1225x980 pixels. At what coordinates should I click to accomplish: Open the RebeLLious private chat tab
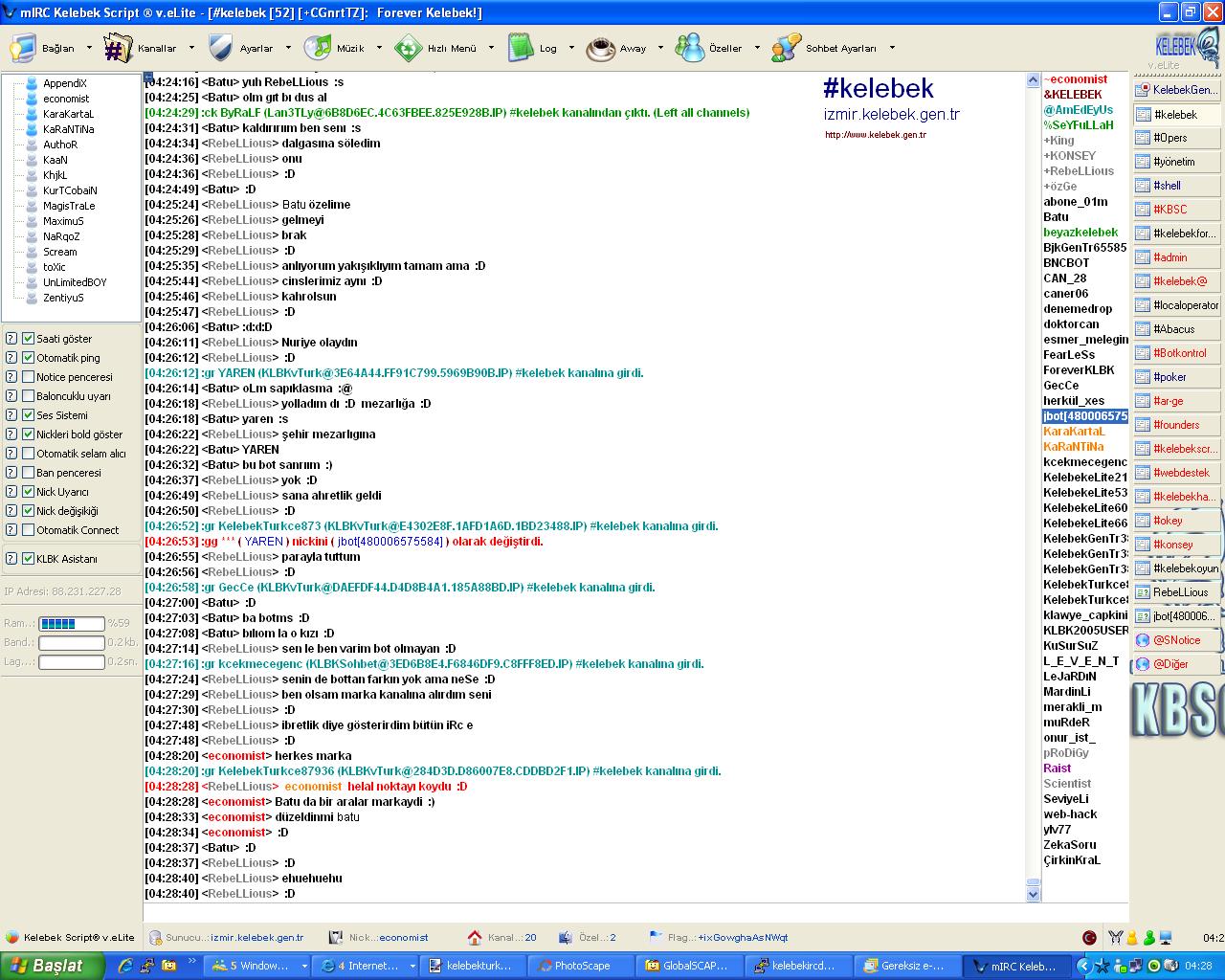1177,592
